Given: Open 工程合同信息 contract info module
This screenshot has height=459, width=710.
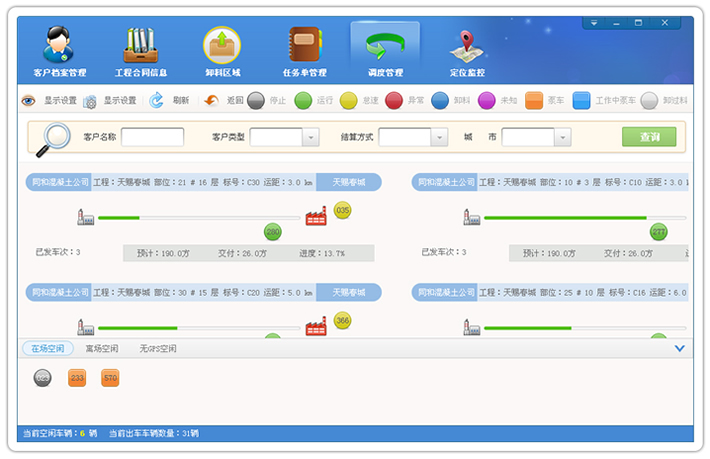Looking at the screenshot, I should (x=141, y=51).
